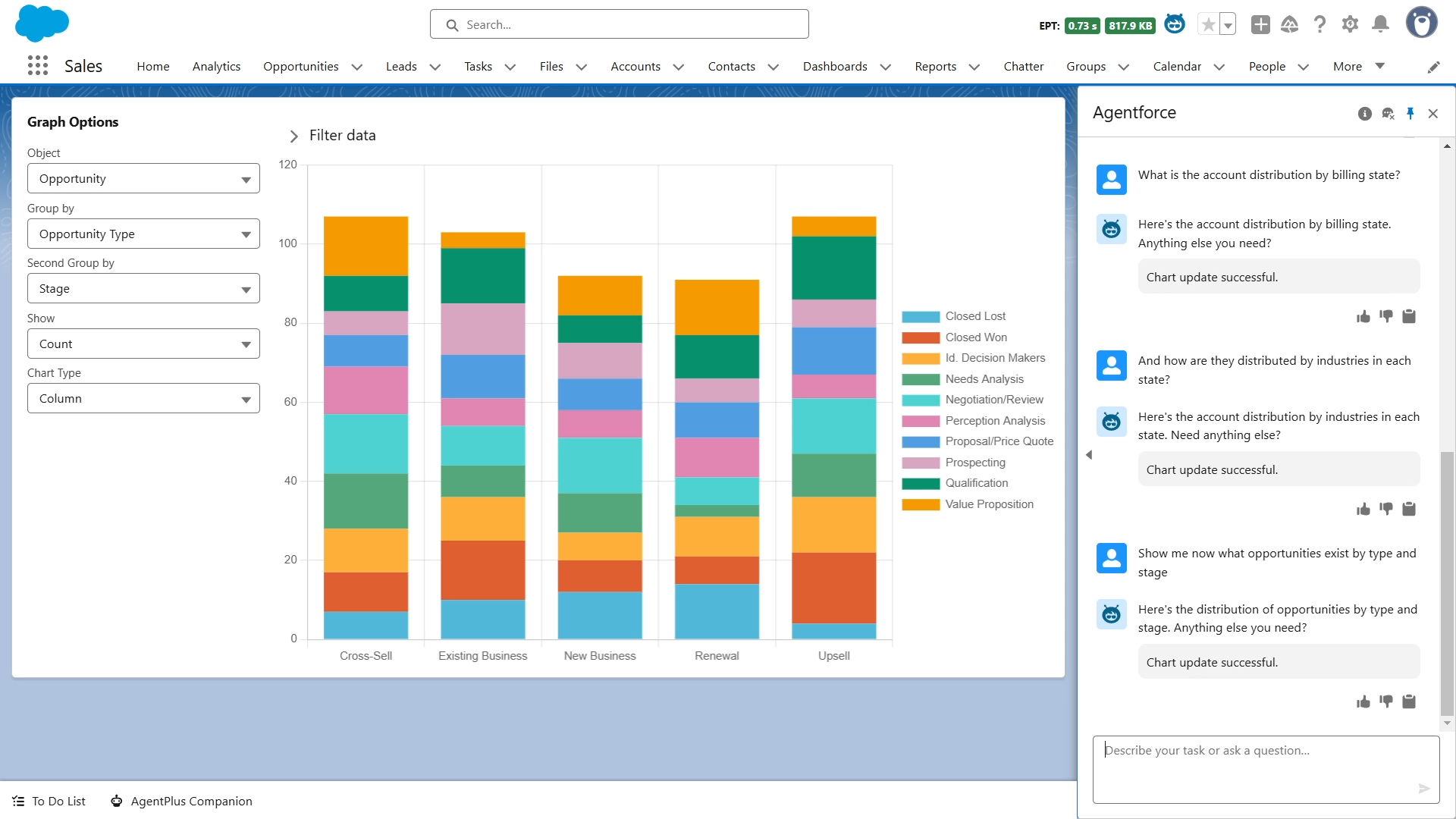
Task: Click the Agentforce info icon
Action: coord(1364,114)
